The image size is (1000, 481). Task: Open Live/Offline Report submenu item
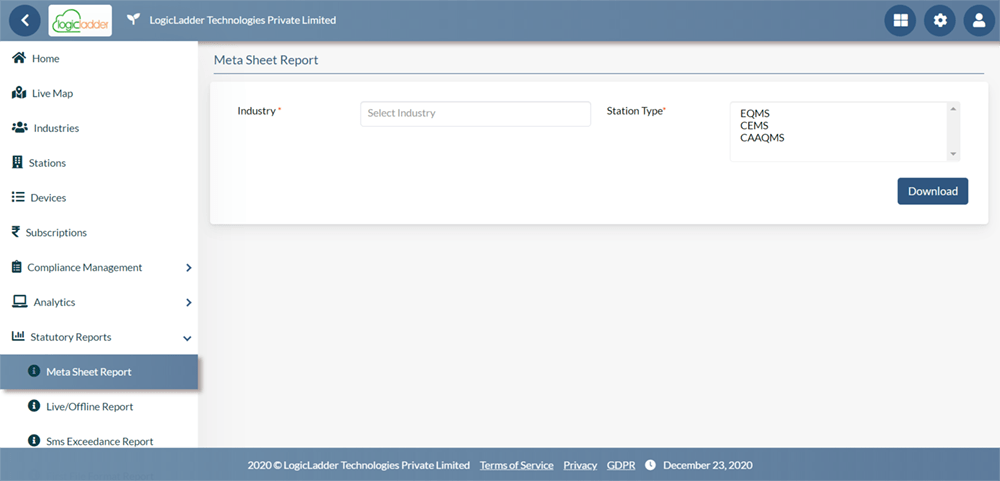pos(99,406)
